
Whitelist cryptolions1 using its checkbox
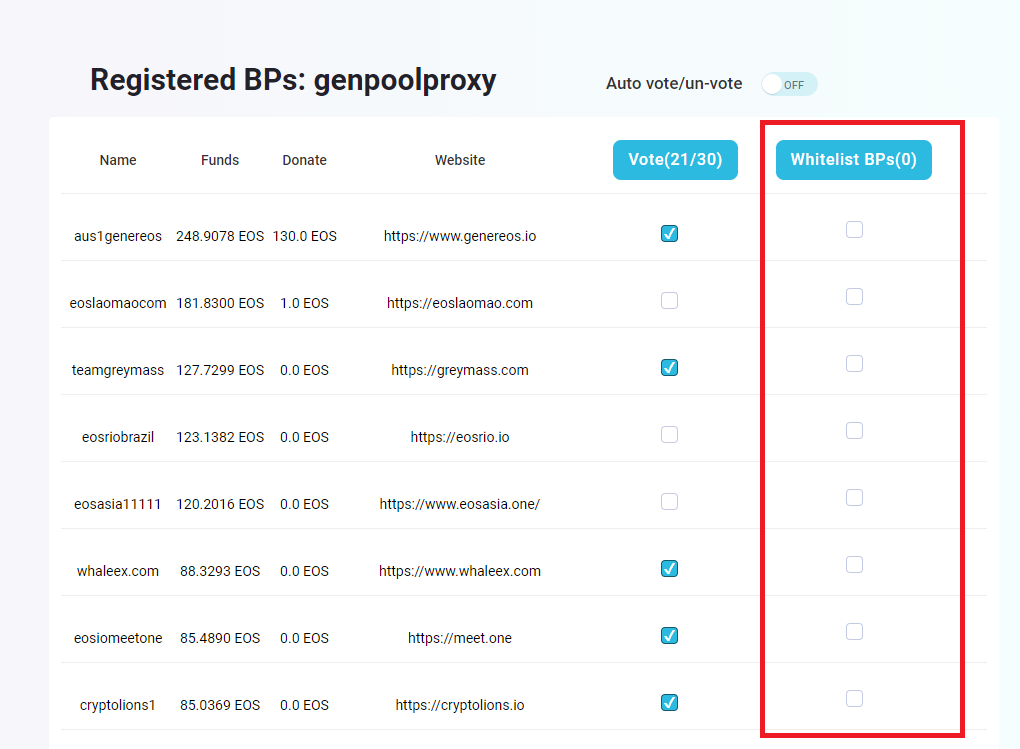(x=854, y=699)
